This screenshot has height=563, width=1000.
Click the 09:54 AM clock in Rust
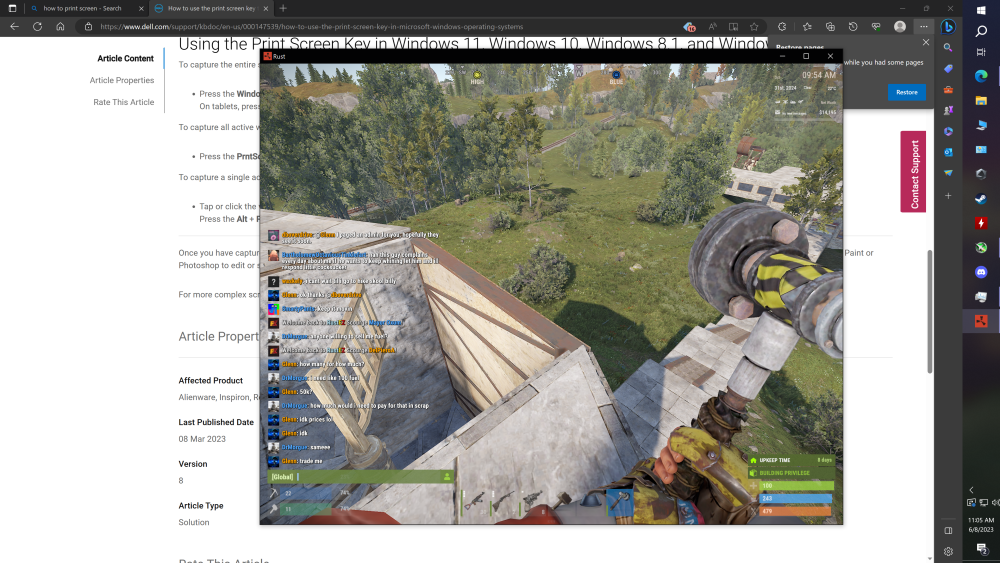pos(819,75)
